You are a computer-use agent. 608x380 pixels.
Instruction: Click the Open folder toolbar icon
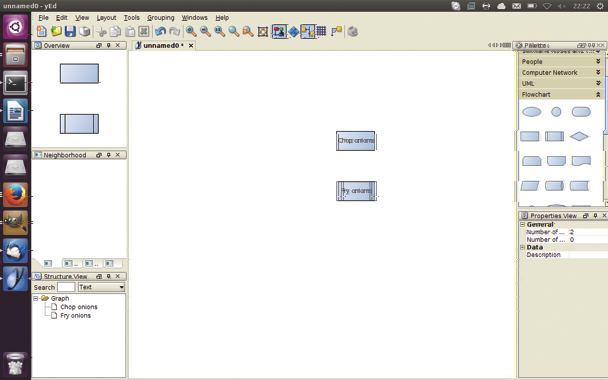56,31
